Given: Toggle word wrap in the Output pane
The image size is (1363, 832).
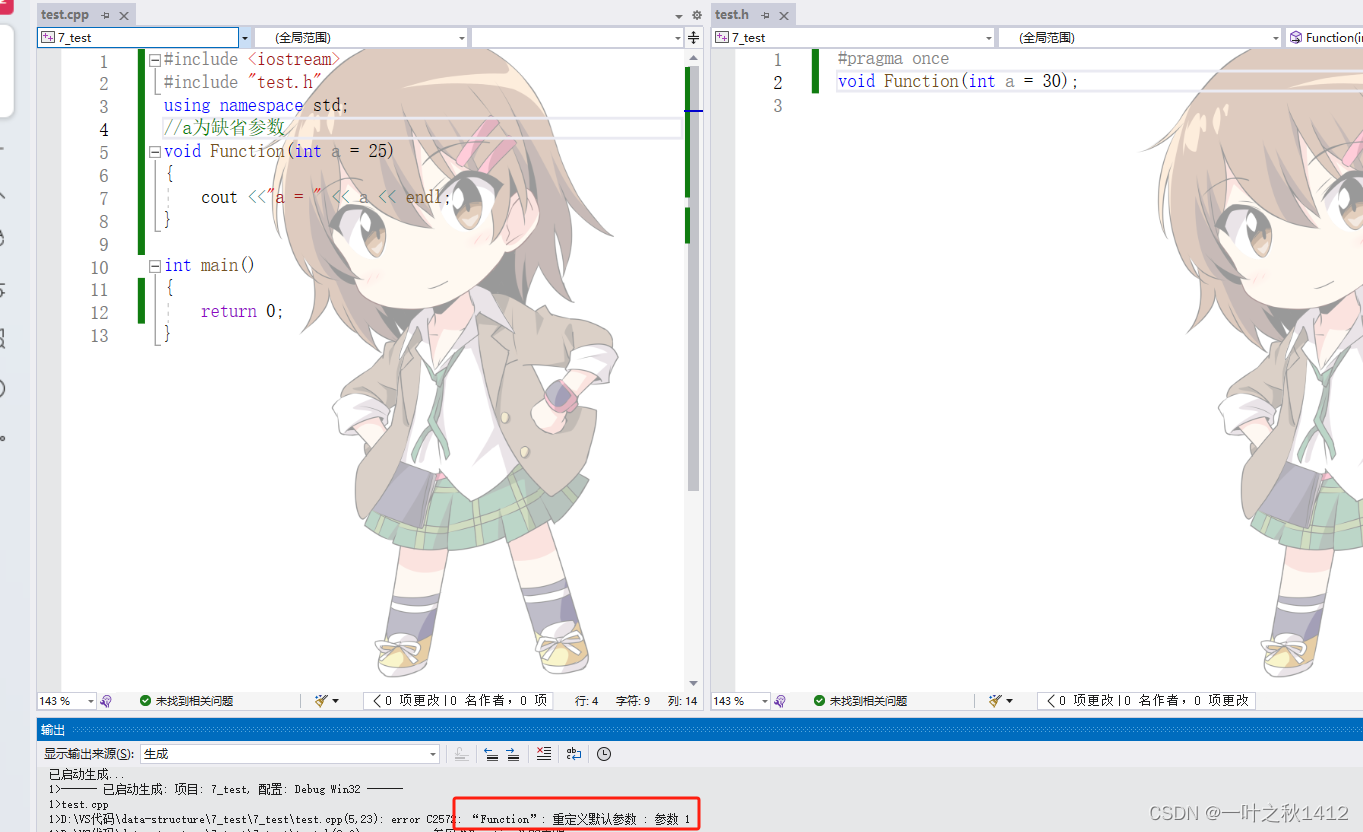Looking at the screenshot, I should tap(573, 753).
